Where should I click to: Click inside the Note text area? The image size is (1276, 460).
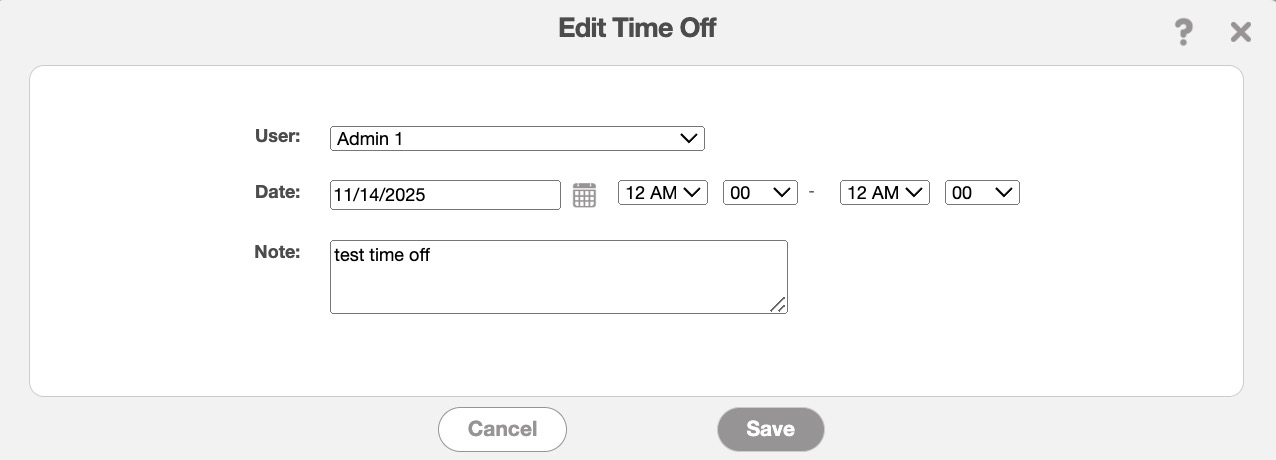point(558,277)
